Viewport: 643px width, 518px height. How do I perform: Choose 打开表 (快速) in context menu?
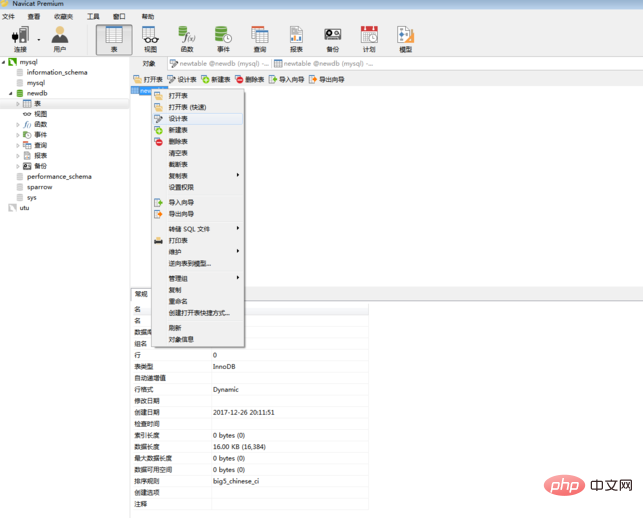pos(198,107)
